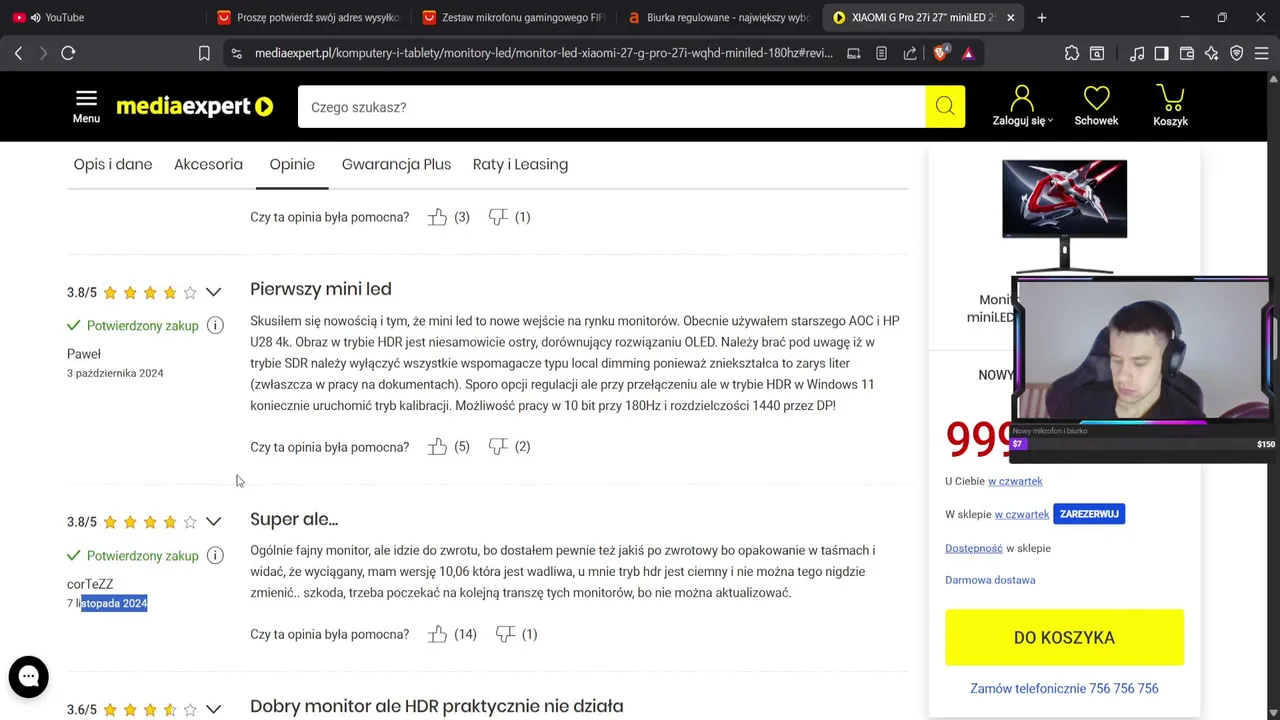Toggle the browser sidebar panel icon
The width and height of the screenshot is (1280, 720).
point(1162,53)
